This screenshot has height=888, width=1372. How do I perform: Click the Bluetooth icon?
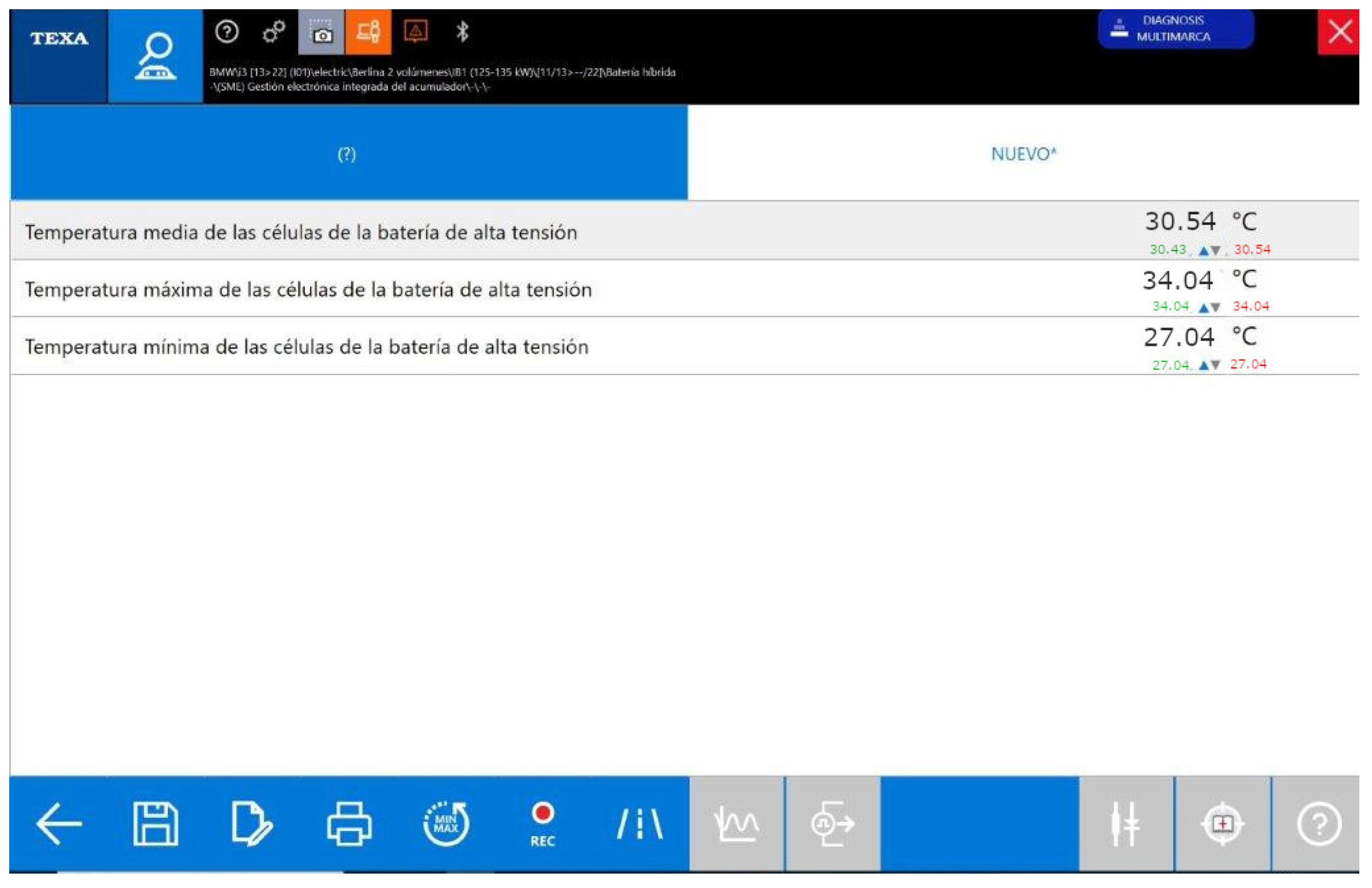point(462,32)
